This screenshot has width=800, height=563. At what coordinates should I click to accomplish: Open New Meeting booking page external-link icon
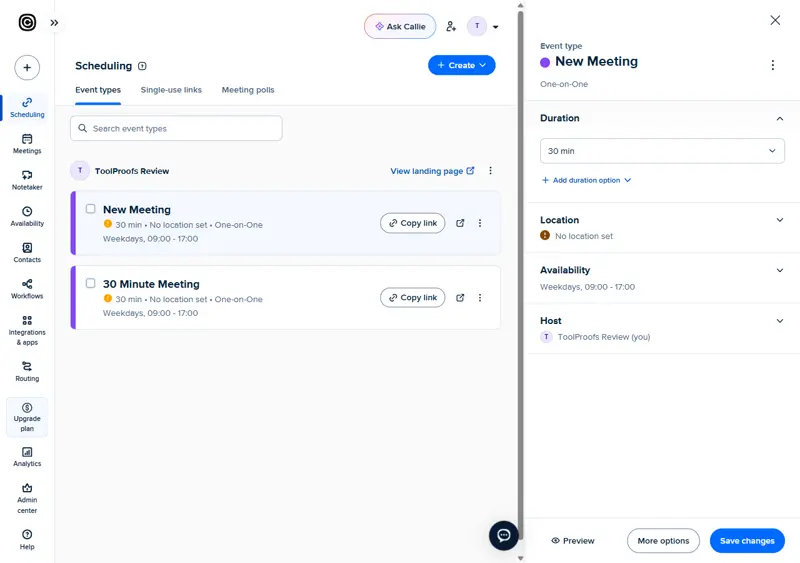pos(460,223)
